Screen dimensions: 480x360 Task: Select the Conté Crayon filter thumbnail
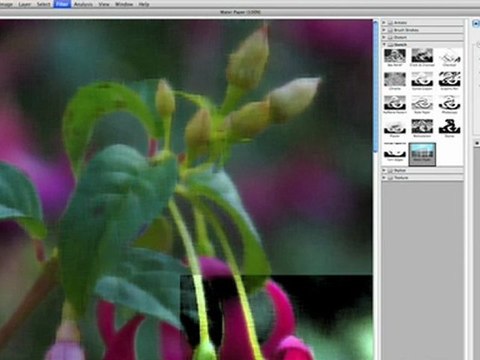(422, 80)
